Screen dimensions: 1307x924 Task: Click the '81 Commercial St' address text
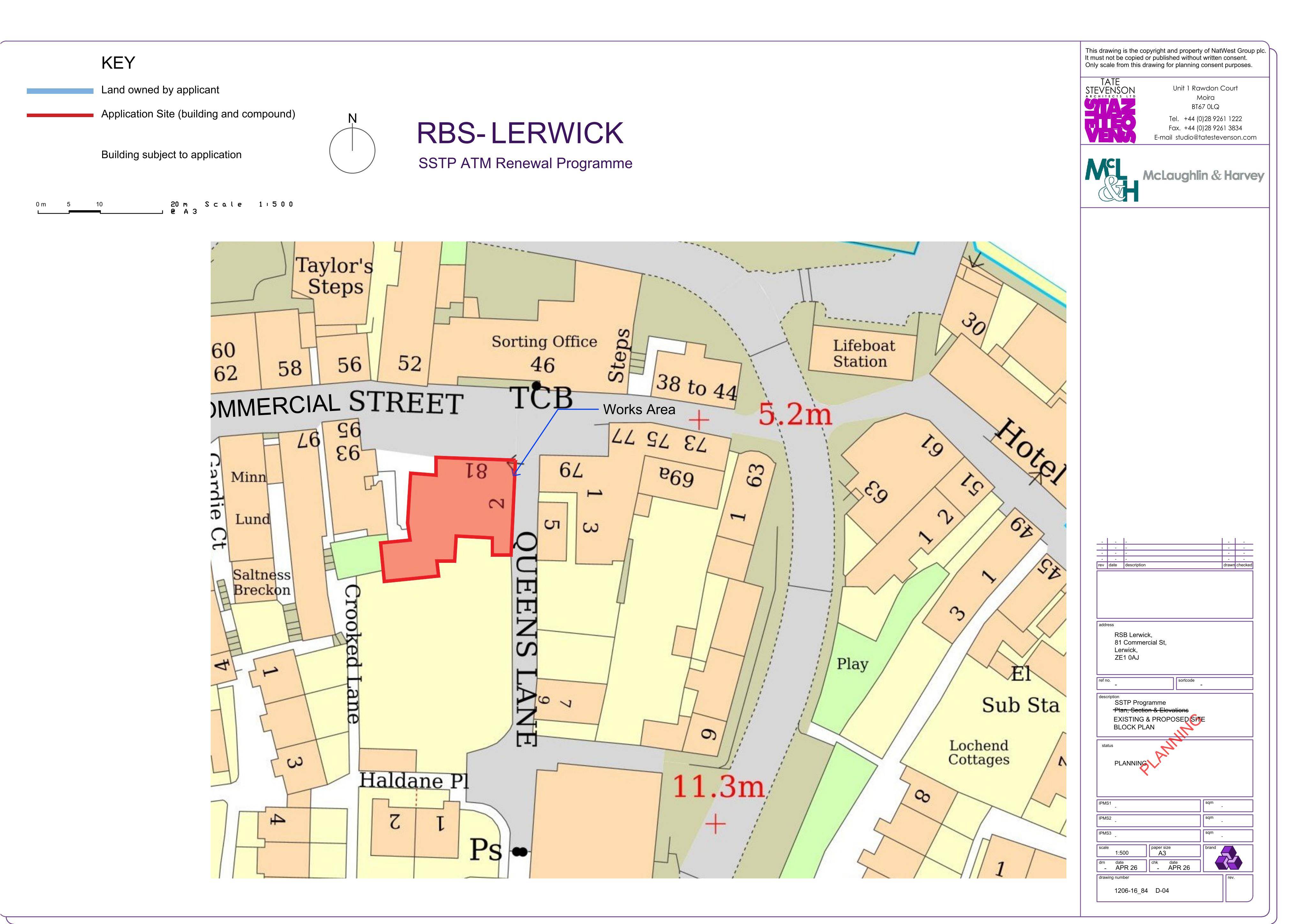(1140, 642)
